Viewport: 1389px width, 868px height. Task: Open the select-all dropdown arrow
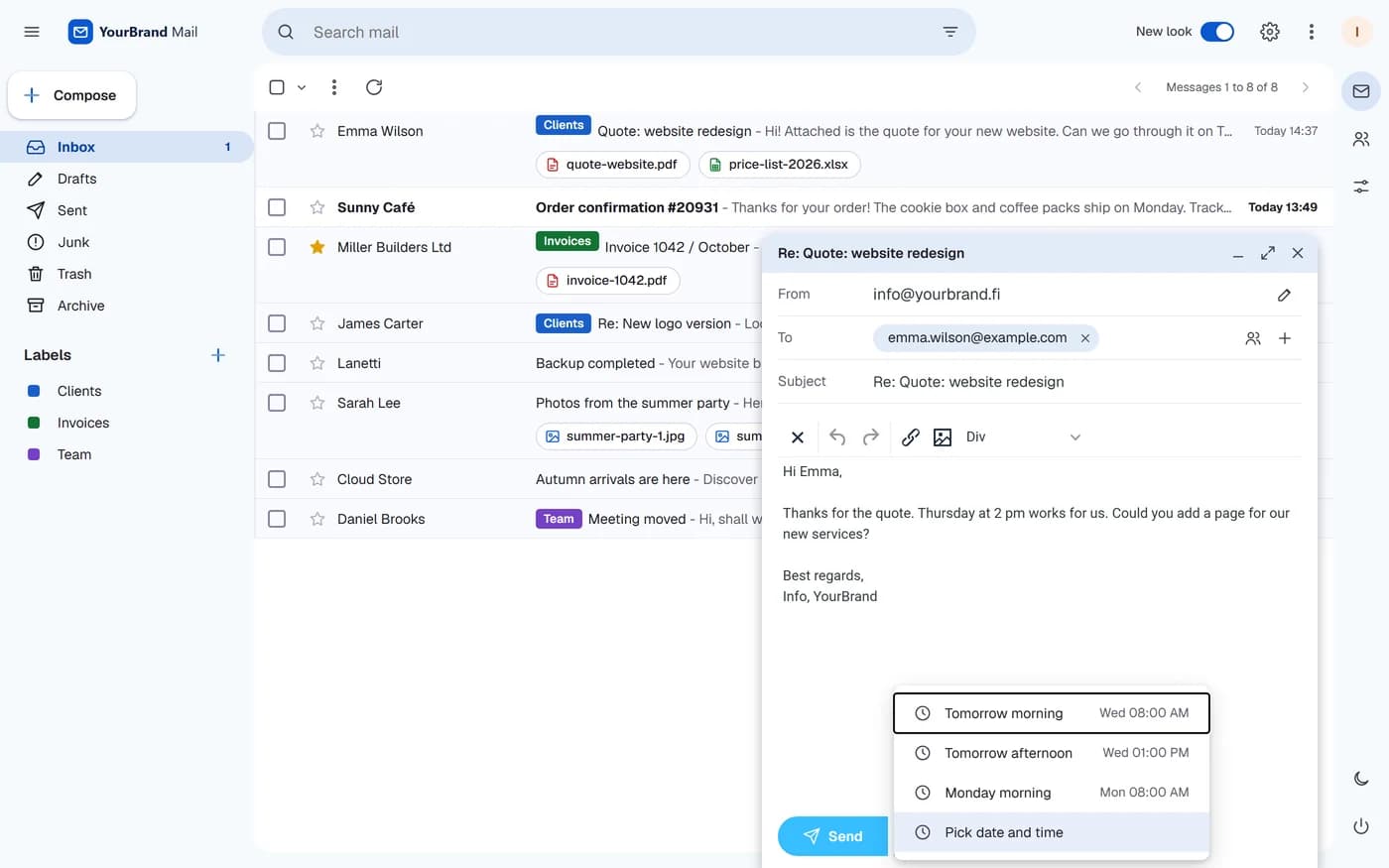coord(302,87)
